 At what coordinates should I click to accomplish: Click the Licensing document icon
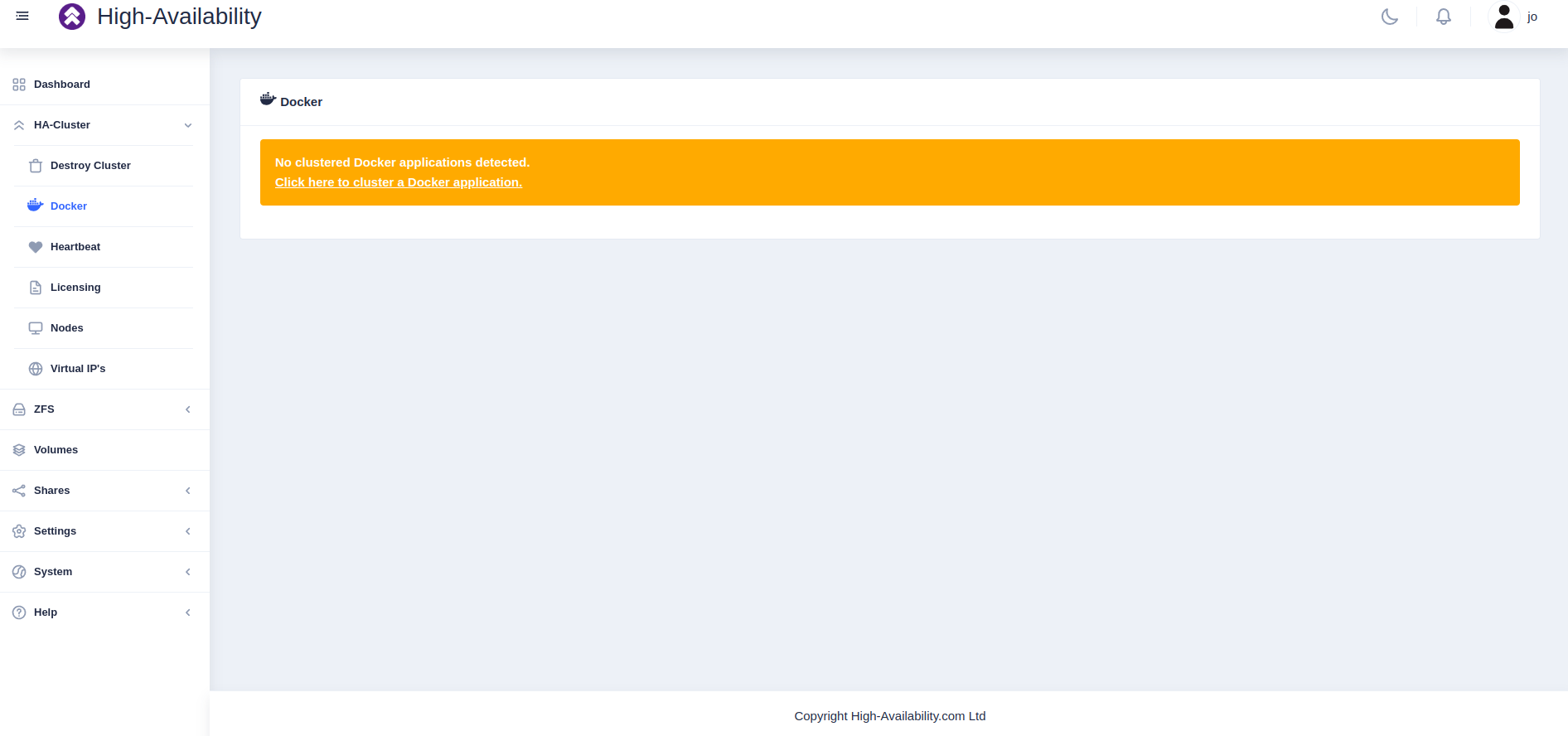36,288
